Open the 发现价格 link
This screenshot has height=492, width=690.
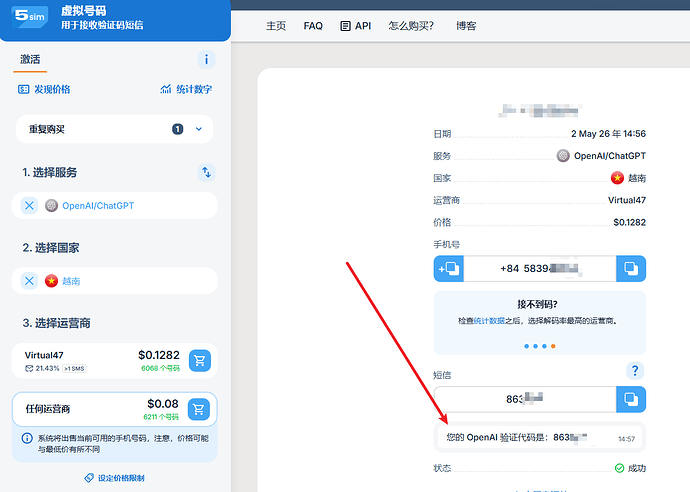tap(52, 89)
